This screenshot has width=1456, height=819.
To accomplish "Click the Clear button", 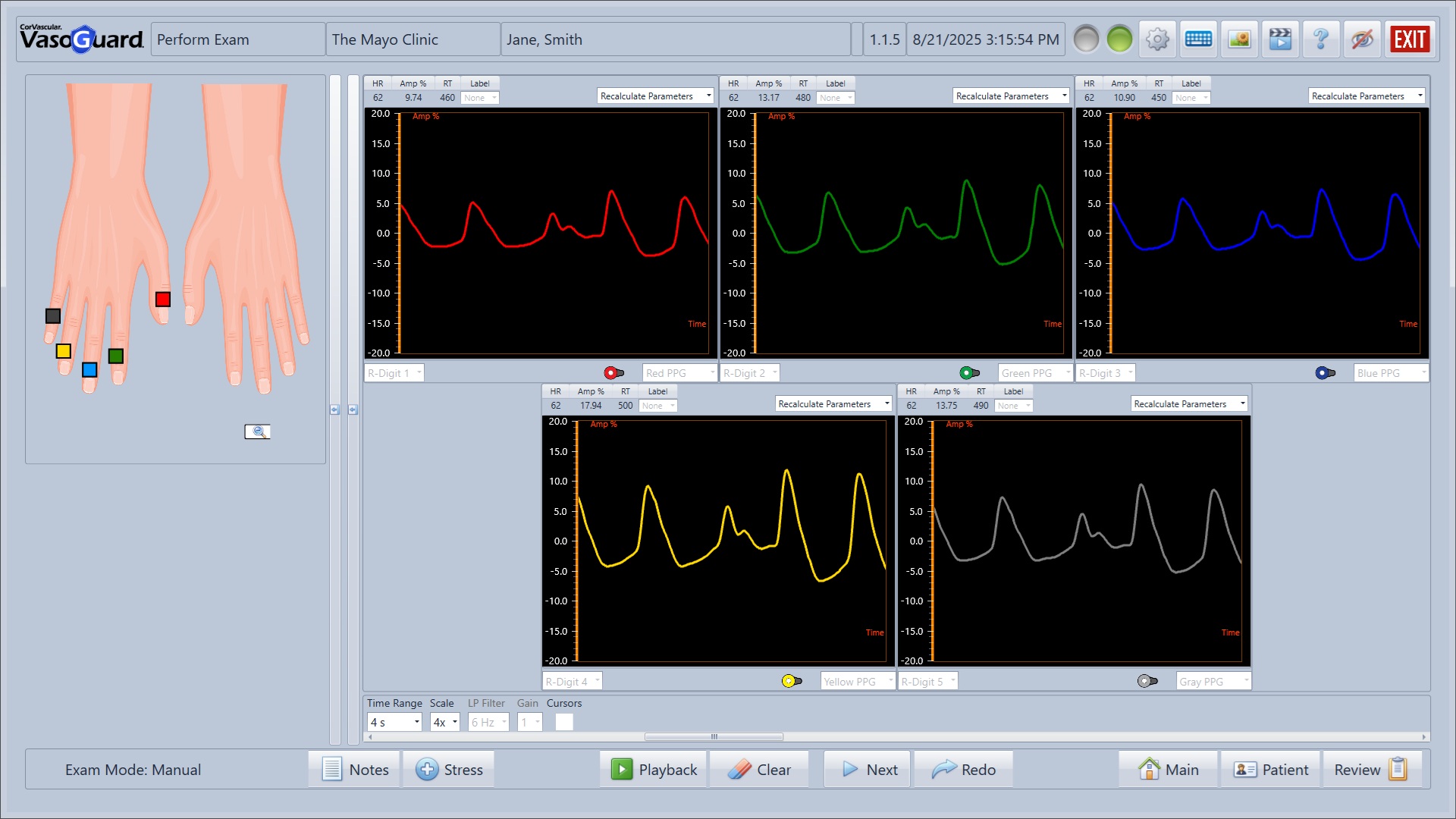I will tap(759, 769).
